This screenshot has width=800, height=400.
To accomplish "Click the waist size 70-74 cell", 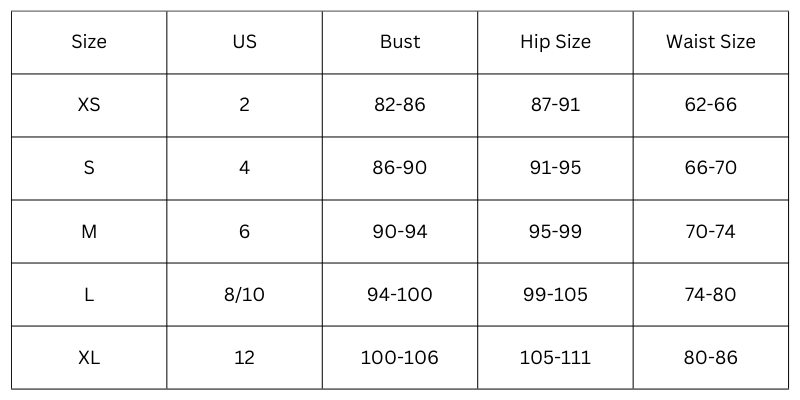I will tap(711, 231).
